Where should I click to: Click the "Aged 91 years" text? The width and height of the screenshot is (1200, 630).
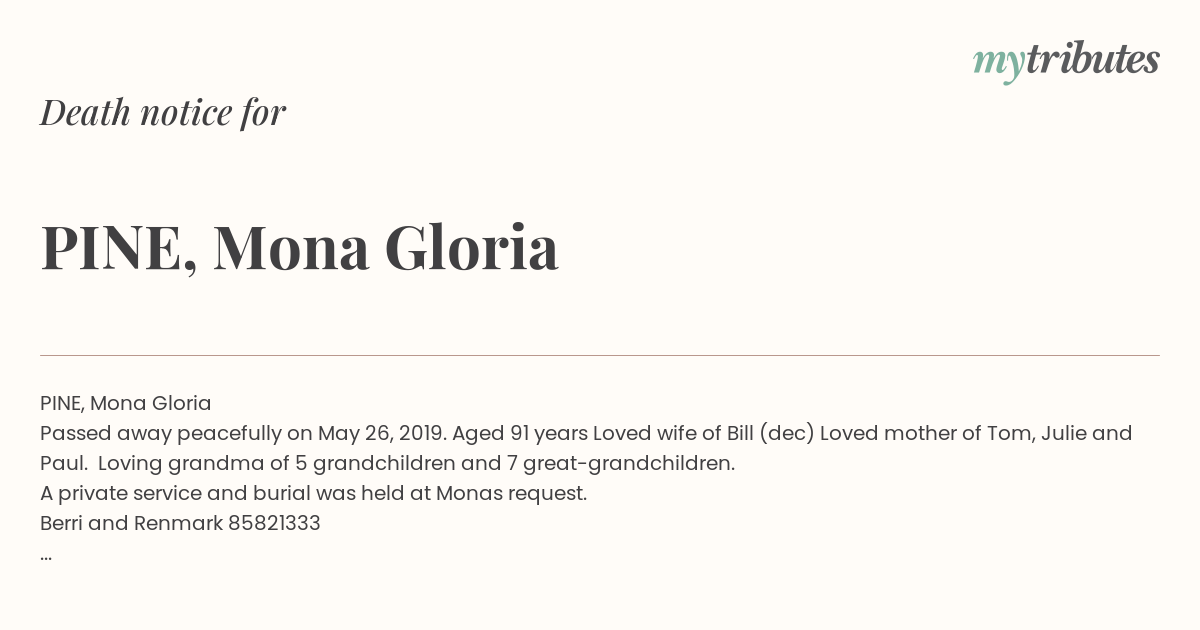(x=520, y=434)
